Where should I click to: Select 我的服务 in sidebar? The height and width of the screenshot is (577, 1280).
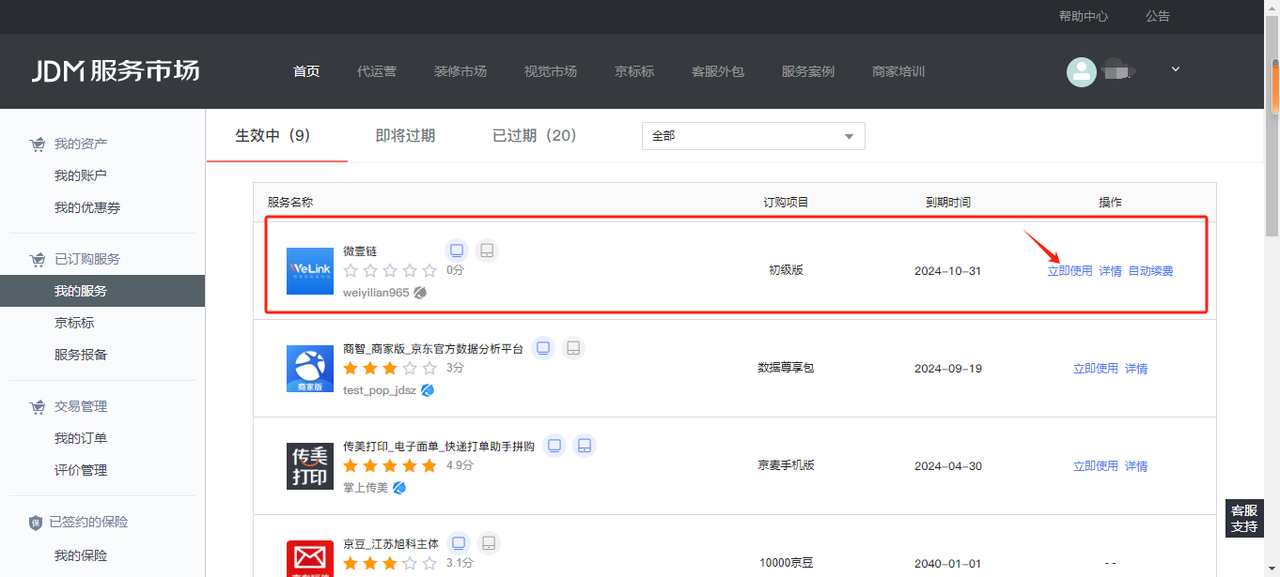pyautogui.click(x=102, y=291)
